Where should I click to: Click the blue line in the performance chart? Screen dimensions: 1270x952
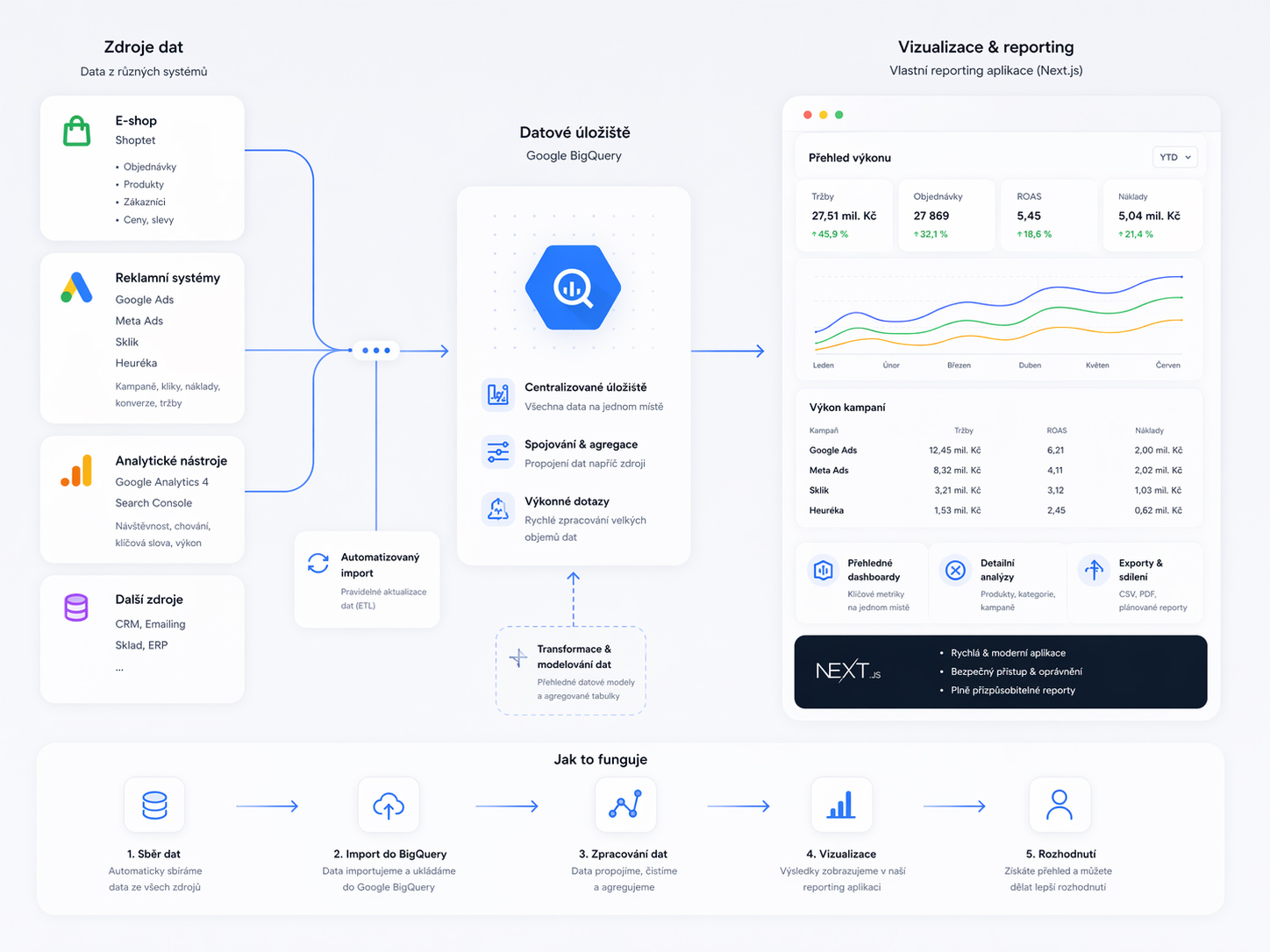[x=998, y=304]
